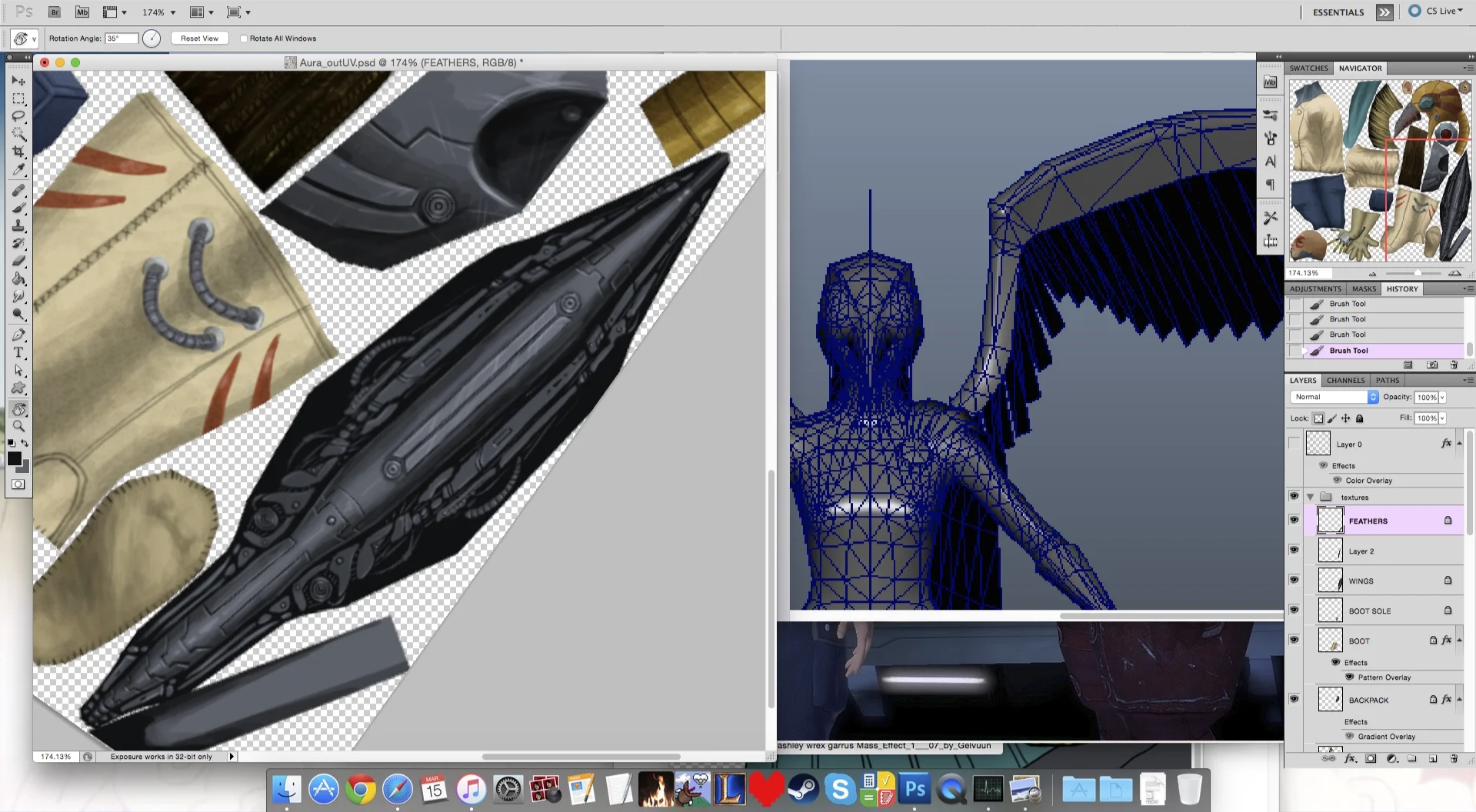1476x812 pixels.
Task: Delete layer using trash icon in Layers panel
Action: [x=1453, y=758]
